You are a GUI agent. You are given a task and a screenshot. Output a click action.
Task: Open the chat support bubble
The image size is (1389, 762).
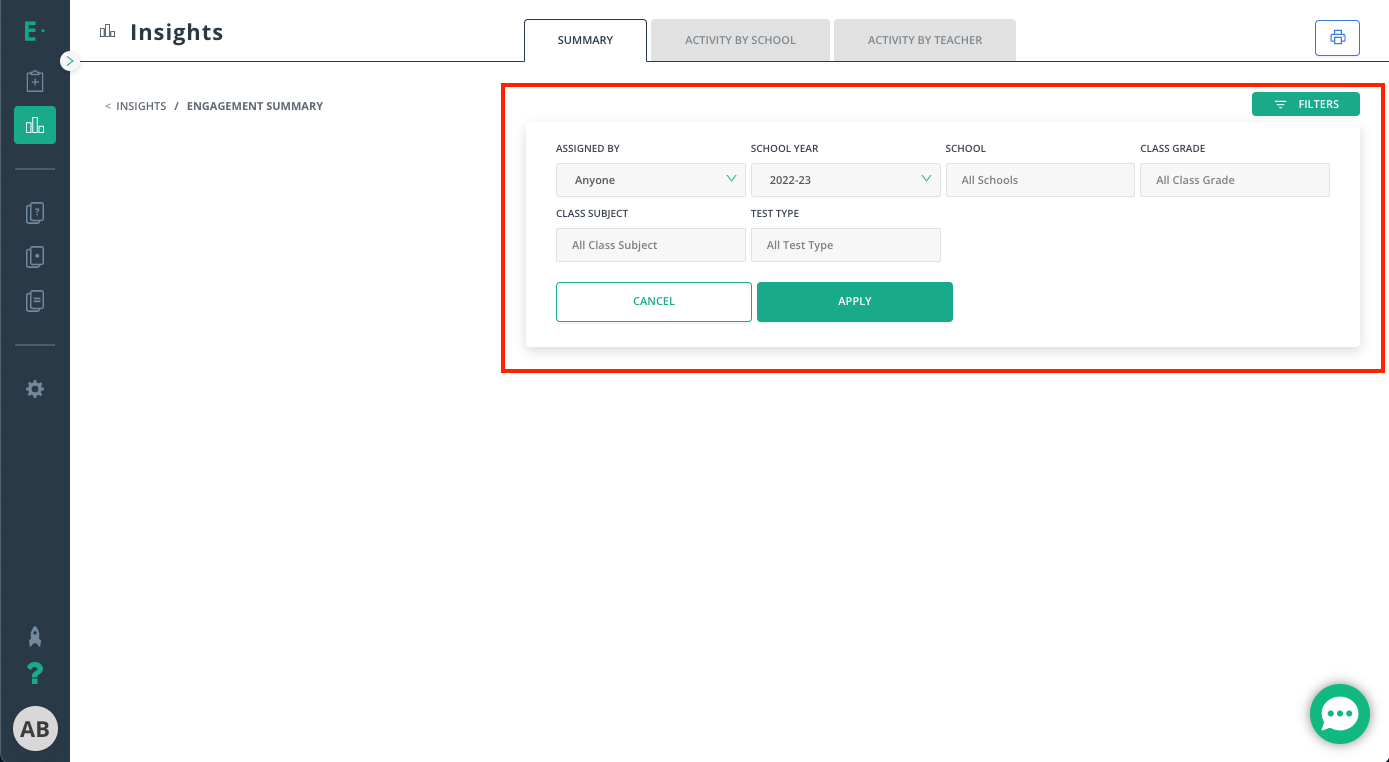[x=1339, y=714]
